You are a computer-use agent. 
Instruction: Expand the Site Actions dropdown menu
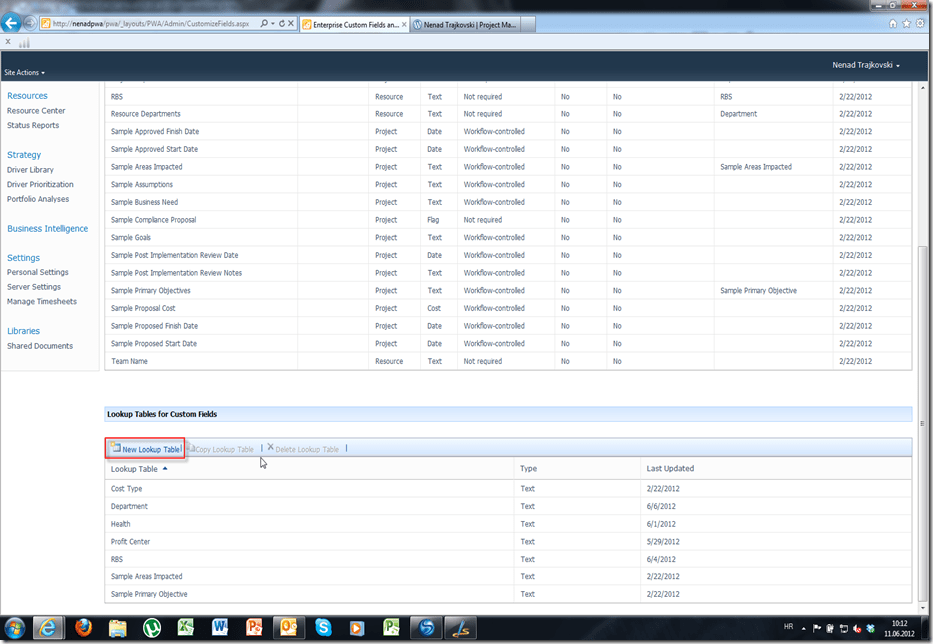pos(24,73)
